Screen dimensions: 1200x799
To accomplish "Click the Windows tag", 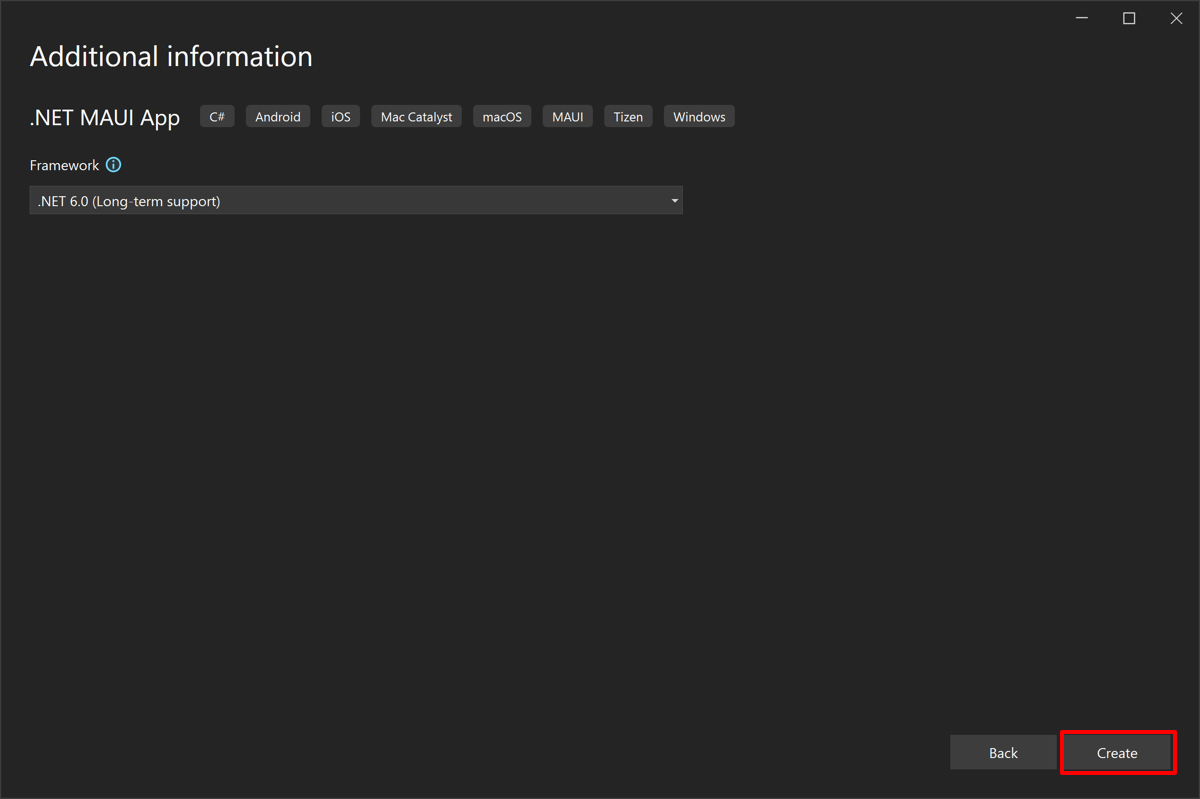I will (x=699, y=117).
